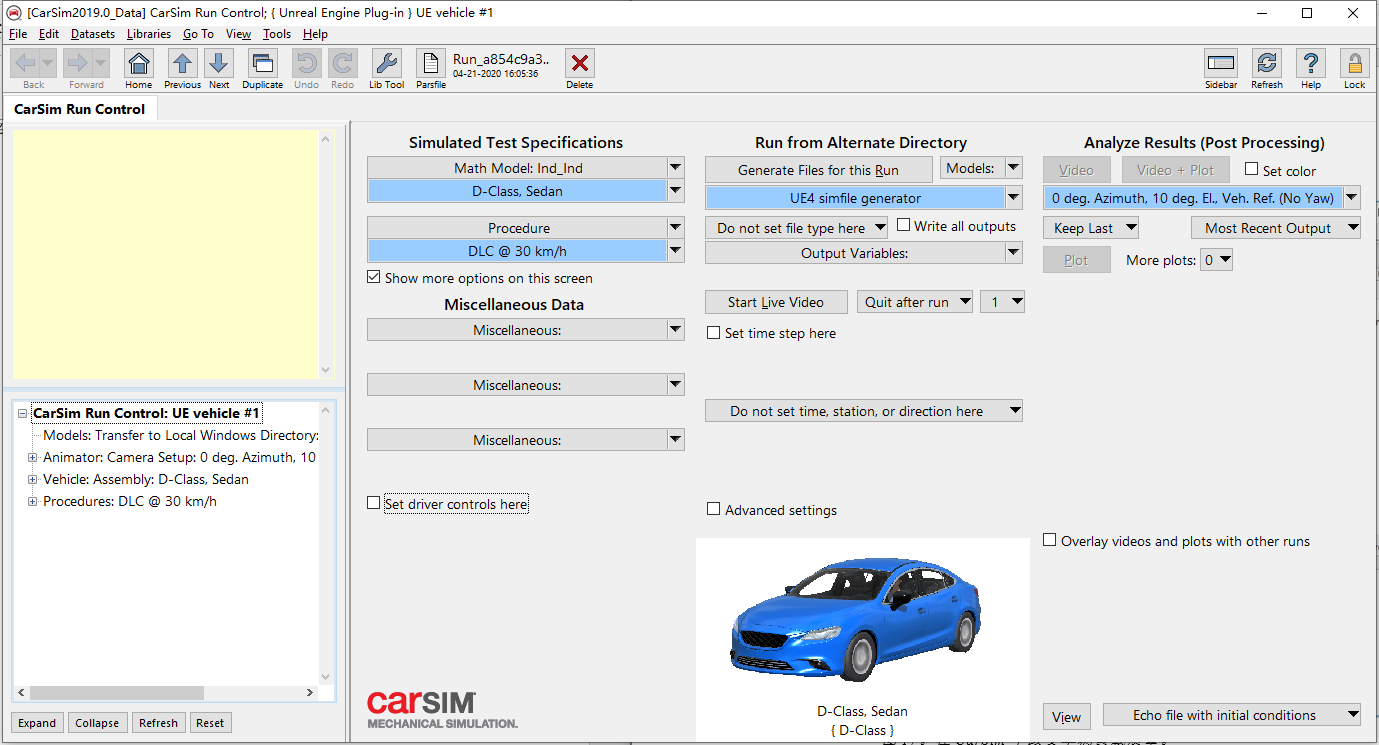The width and height of the screenshot is (1379, 745).
Task: Open the Quit after run dropdown
Action: [x=915, y=302]
